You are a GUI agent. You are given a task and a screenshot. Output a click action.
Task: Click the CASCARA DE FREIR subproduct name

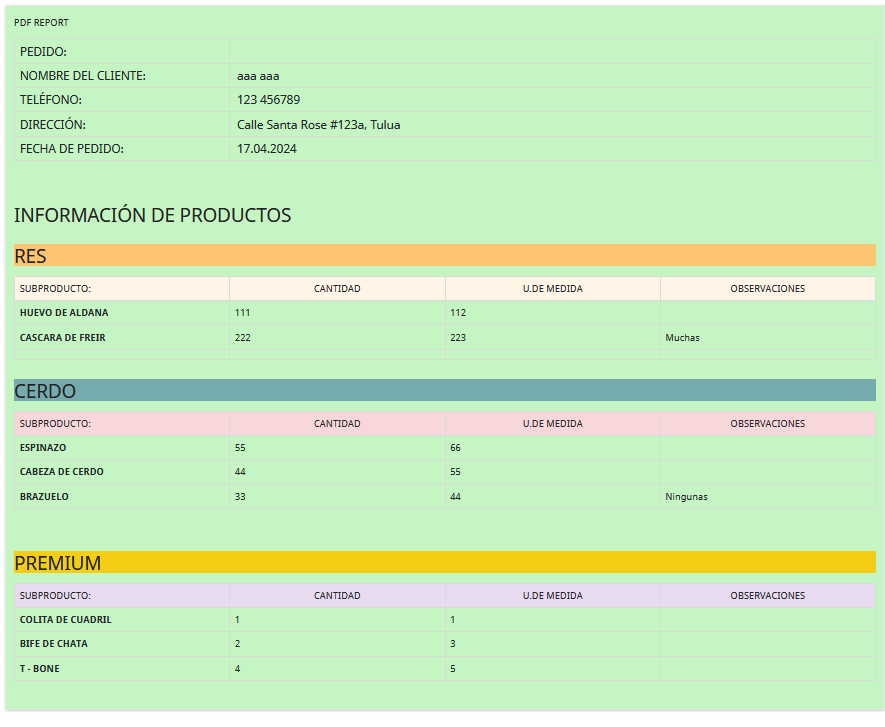[x=62, y=338]
